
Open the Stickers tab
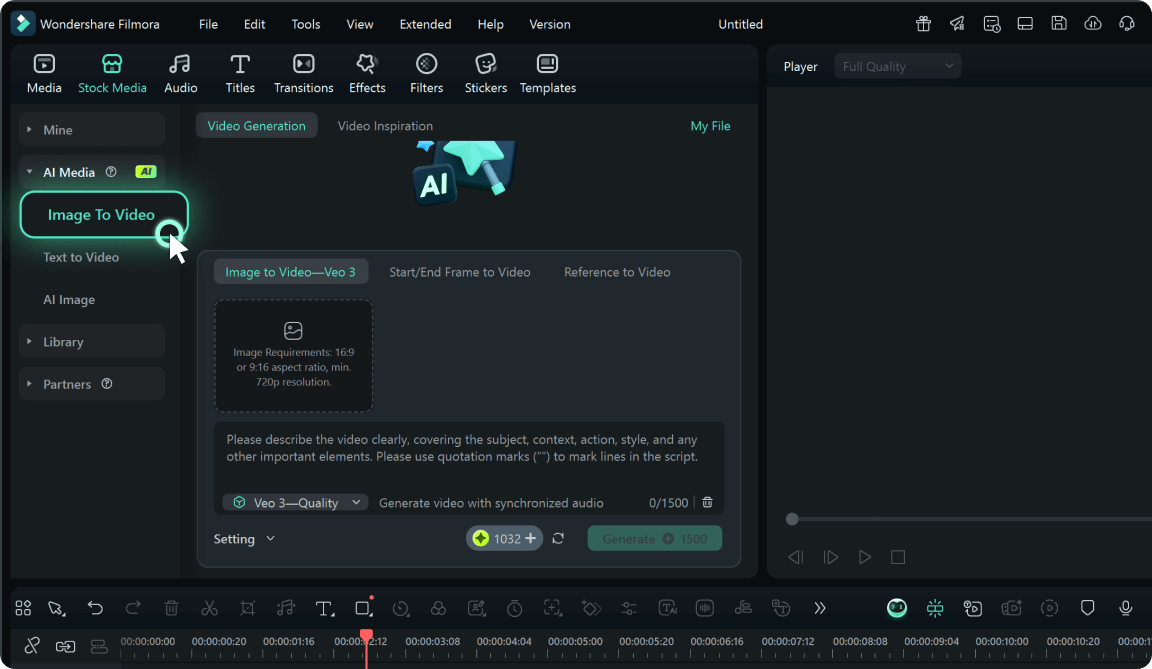click(x=486, y=73)
